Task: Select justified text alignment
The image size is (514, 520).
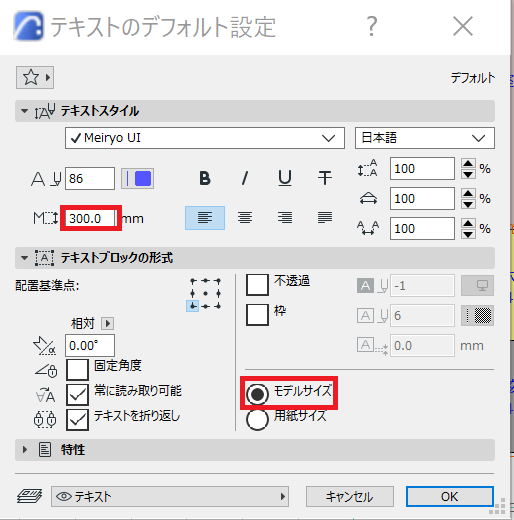Action: (x=325, y=218)
